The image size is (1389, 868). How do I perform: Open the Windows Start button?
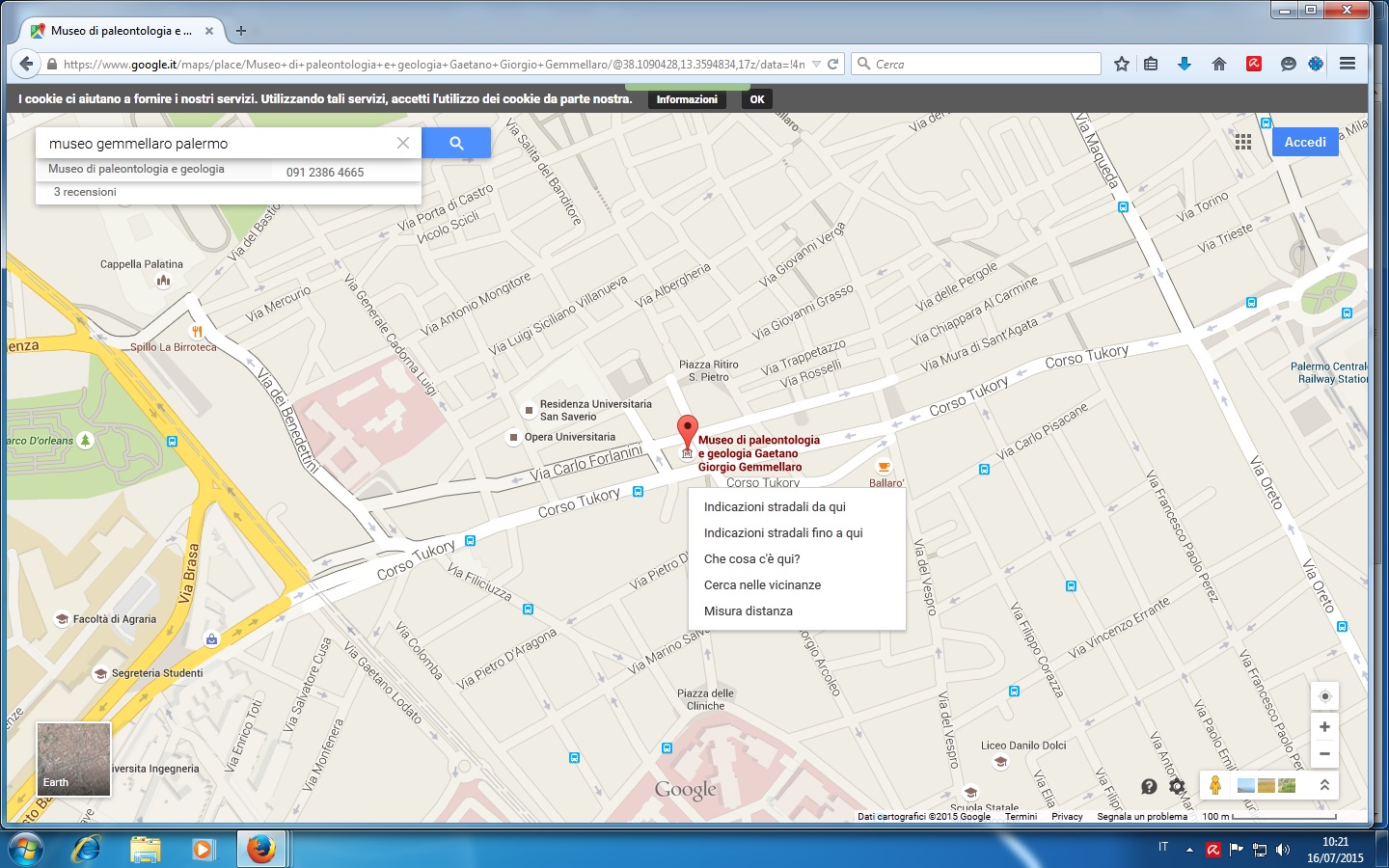[x=24, y=849]
